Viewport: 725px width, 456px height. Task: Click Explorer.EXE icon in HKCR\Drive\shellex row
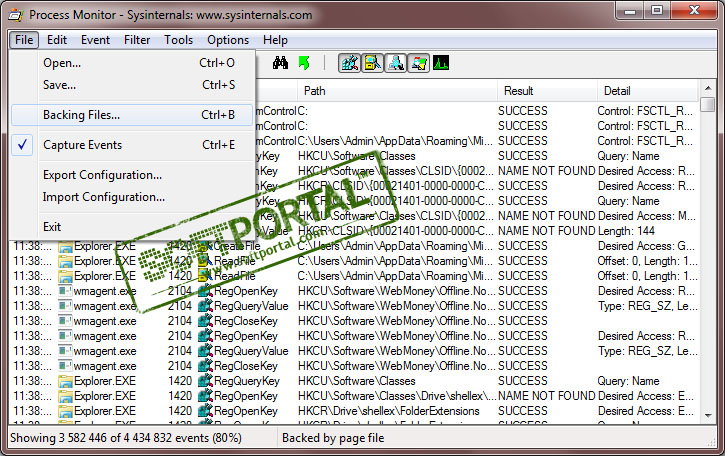[x=65, y=411]
